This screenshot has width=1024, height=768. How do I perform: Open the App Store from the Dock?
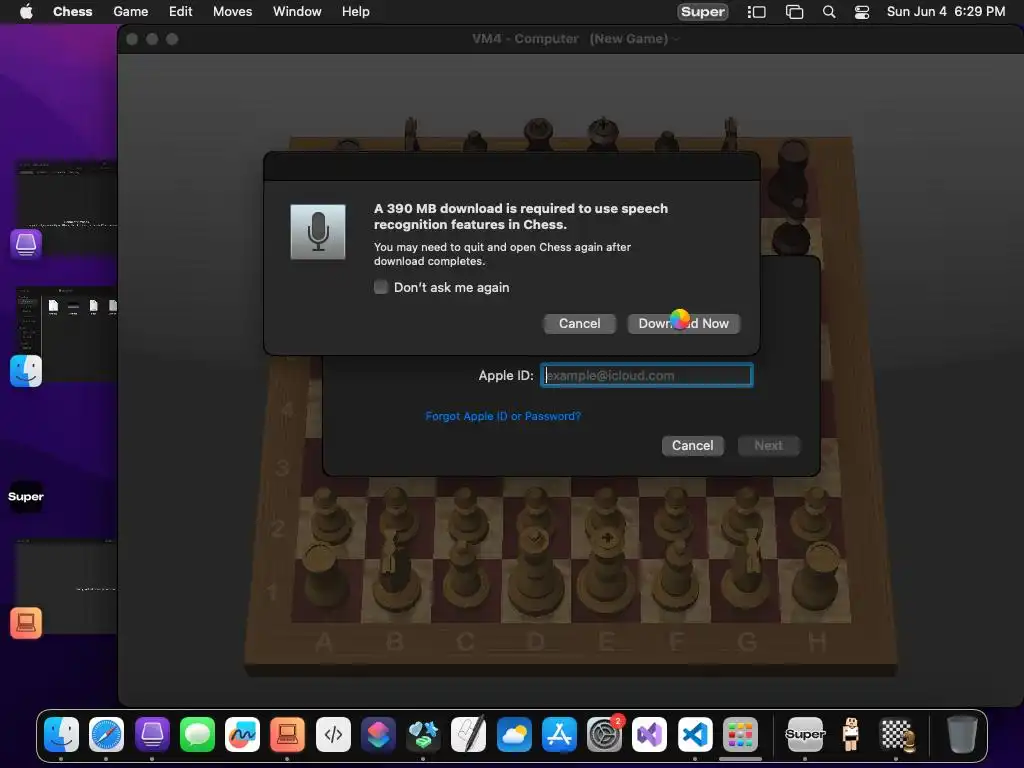559,734
